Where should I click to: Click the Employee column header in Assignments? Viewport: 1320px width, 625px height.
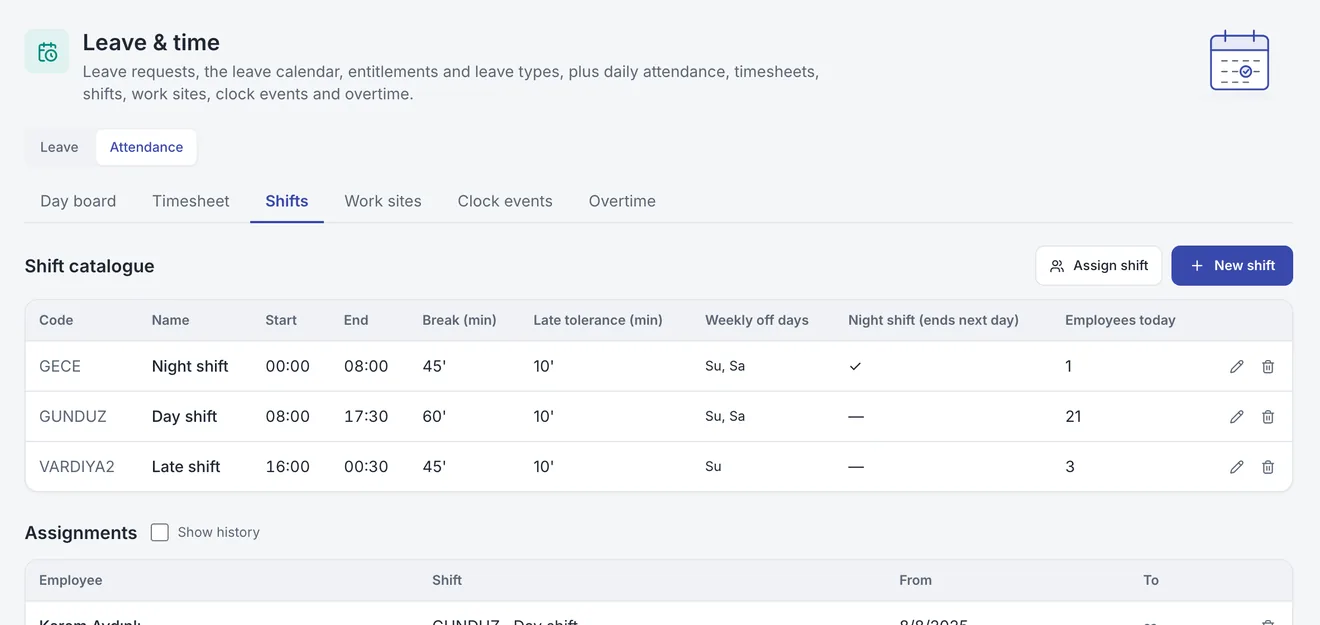71,580
